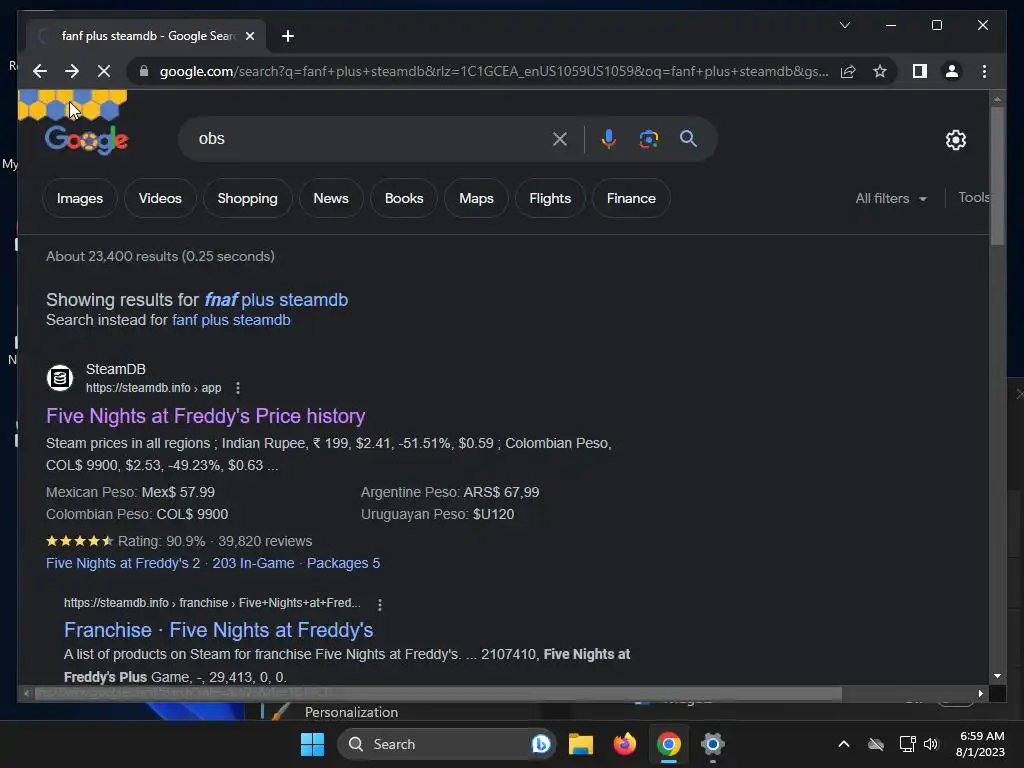The width and height of the screenshot is (1024, 768).
Task: Click the address bar URL
Action: click(494, 71)
